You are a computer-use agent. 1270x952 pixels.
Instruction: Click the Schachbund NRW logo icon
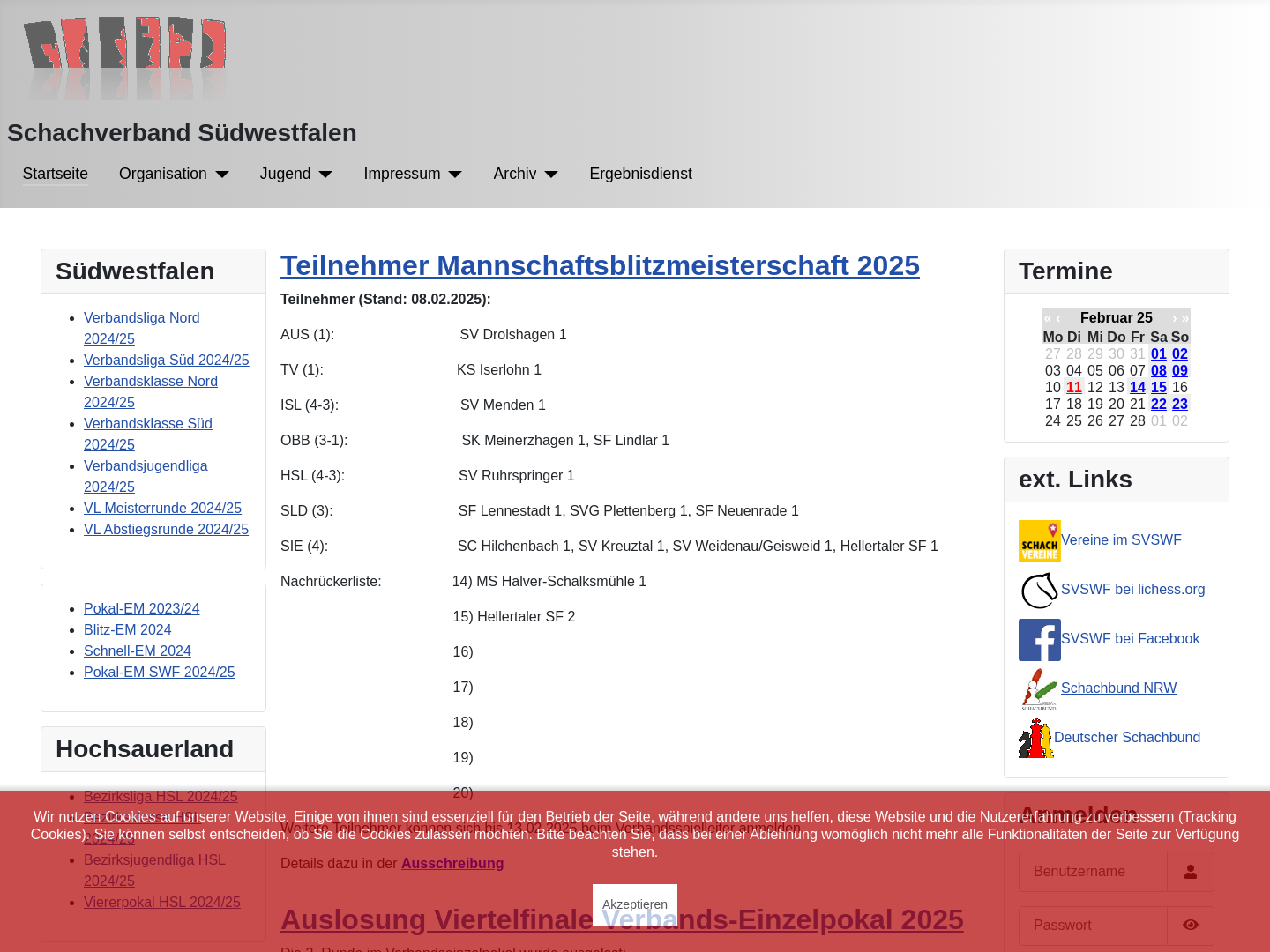coord(1040,689)
